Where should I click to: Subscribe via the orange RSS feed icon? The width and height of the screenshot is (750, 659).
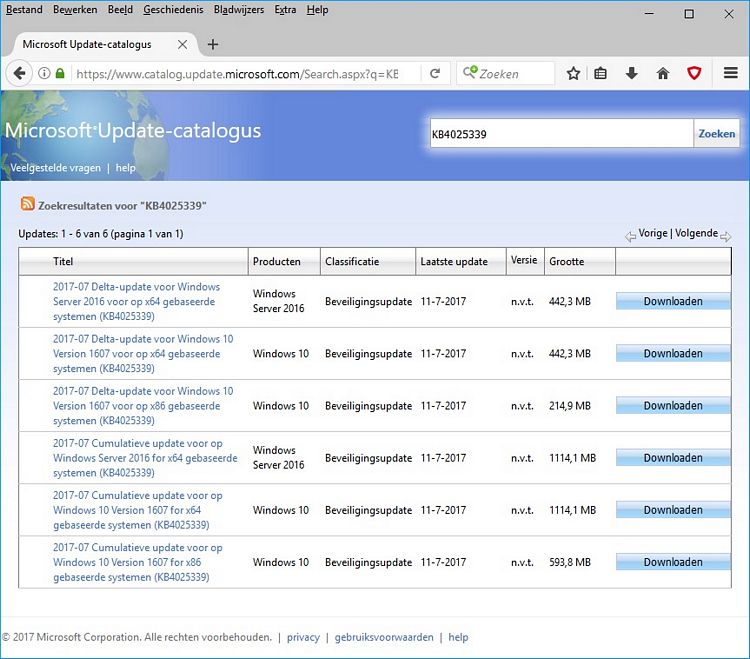[x=27, y=204]
